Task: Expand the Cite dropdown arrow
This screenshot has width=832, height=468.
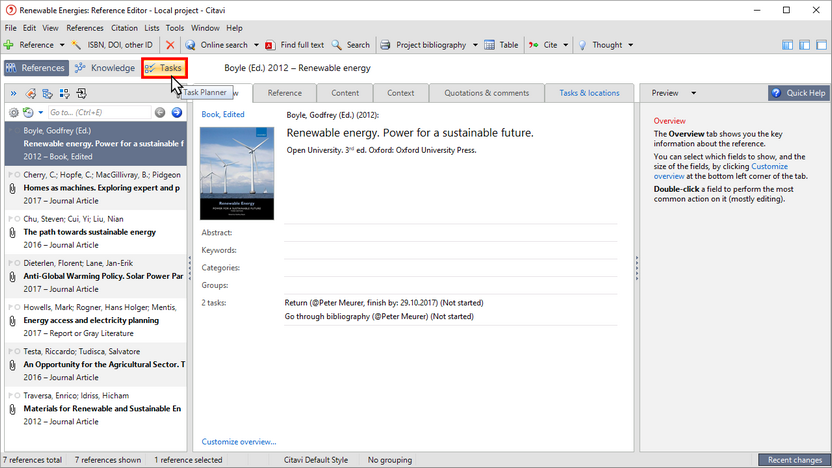Action: (566, 45)
